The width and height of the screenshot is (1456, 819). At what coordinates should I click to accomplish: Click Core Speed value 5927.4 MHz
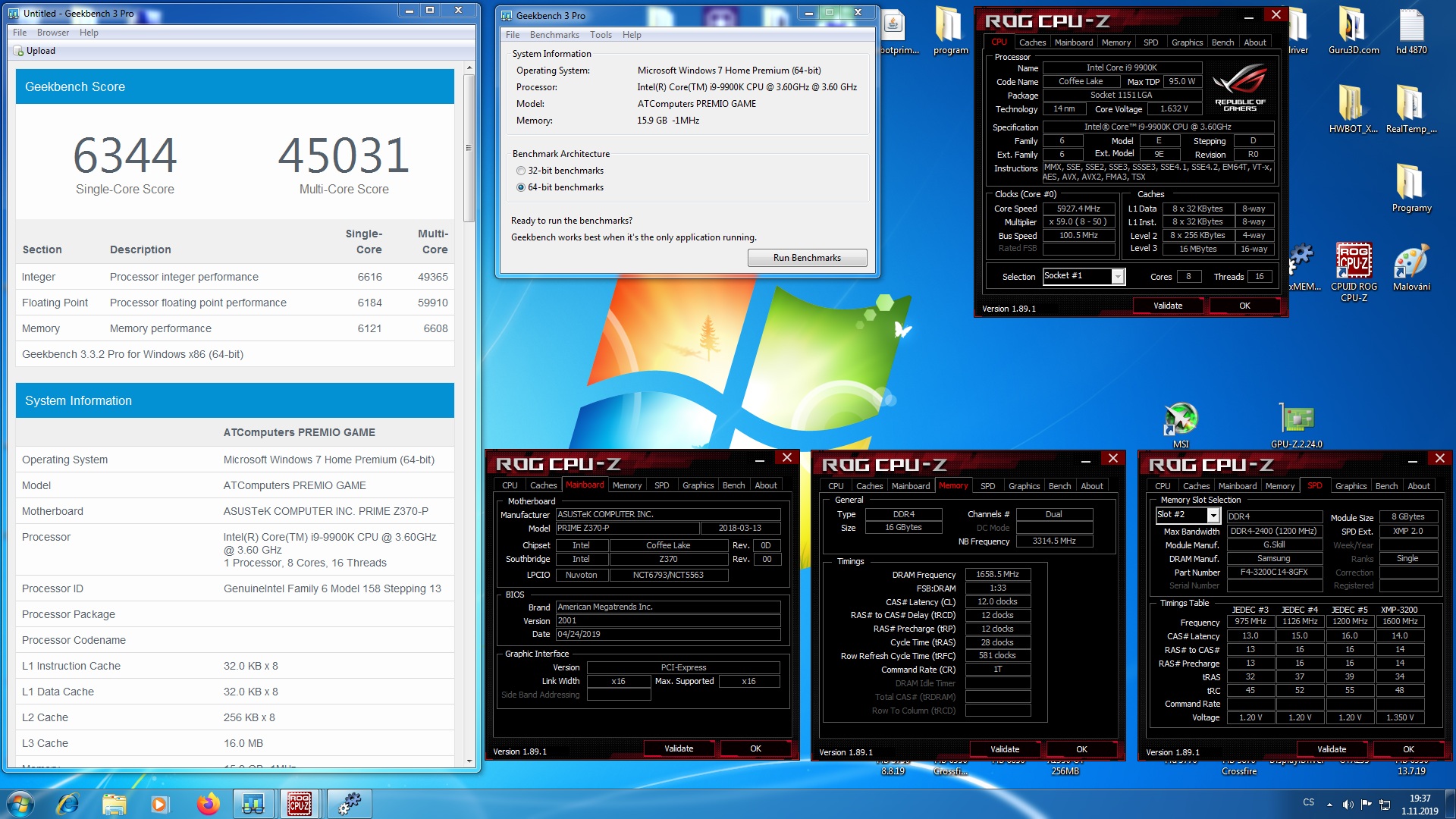1078,209
